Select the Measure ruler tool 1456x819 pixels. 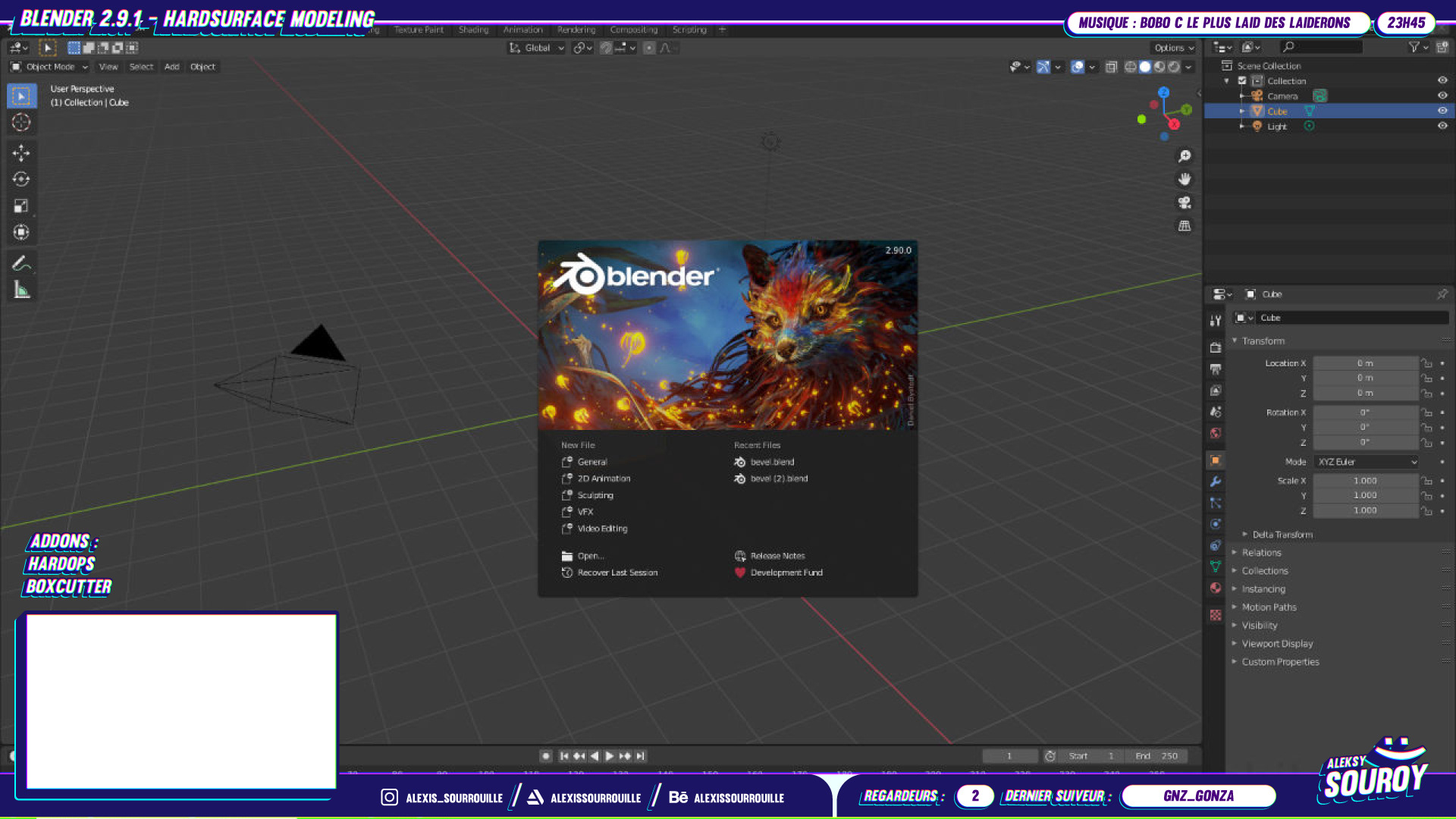pyautogui.click(x=21, y=290)
